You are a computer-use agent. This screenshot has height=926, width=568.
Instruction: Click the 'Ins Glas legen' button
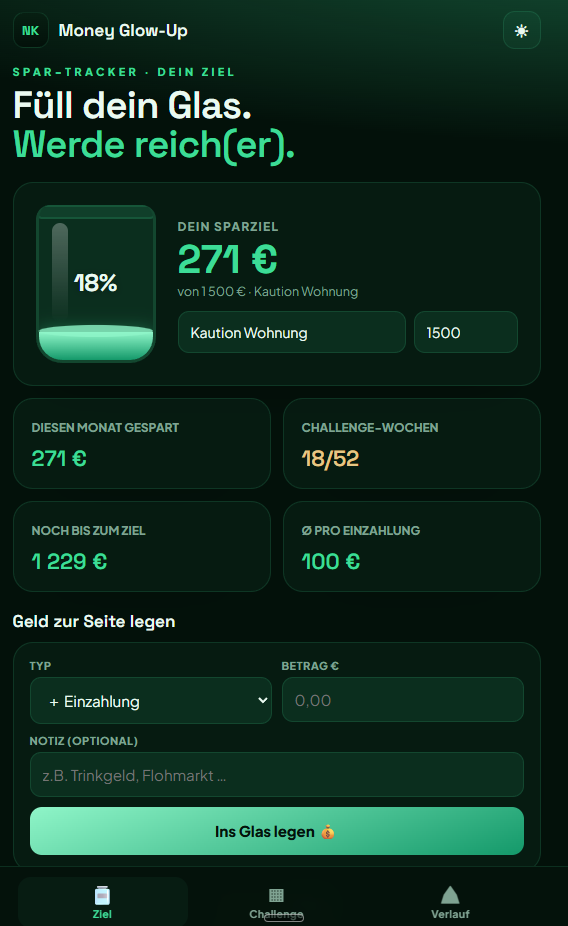(x=277, y=831)
